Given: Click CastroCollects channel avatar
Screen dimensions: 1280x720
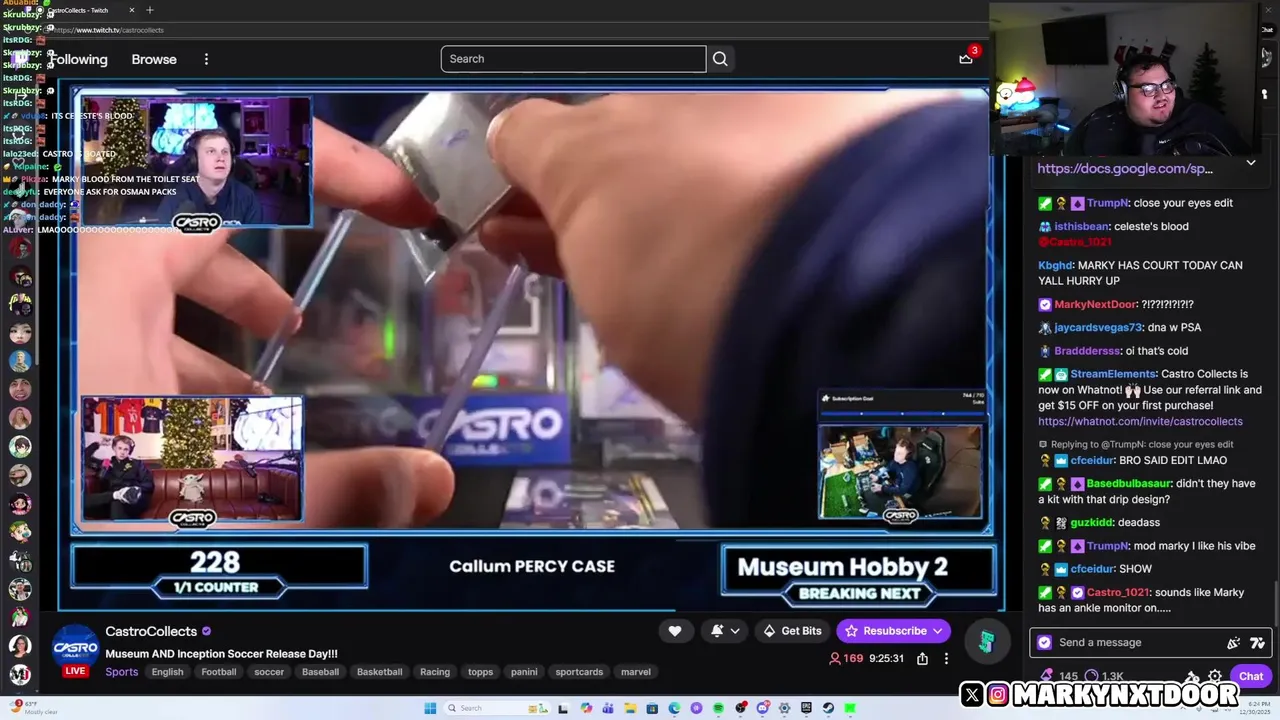Looking at the screenshot, I should (x=75, y=649).
